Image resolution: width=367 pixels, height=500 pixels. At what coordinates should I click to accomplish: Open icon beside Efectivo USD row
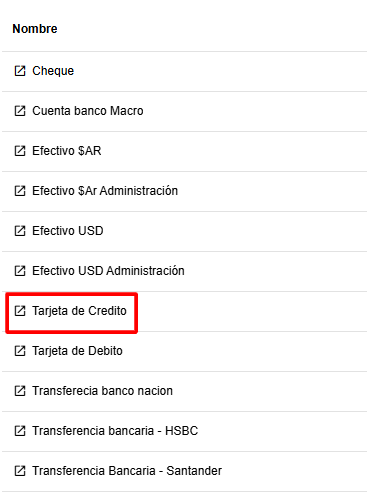(x=20, y=231)
